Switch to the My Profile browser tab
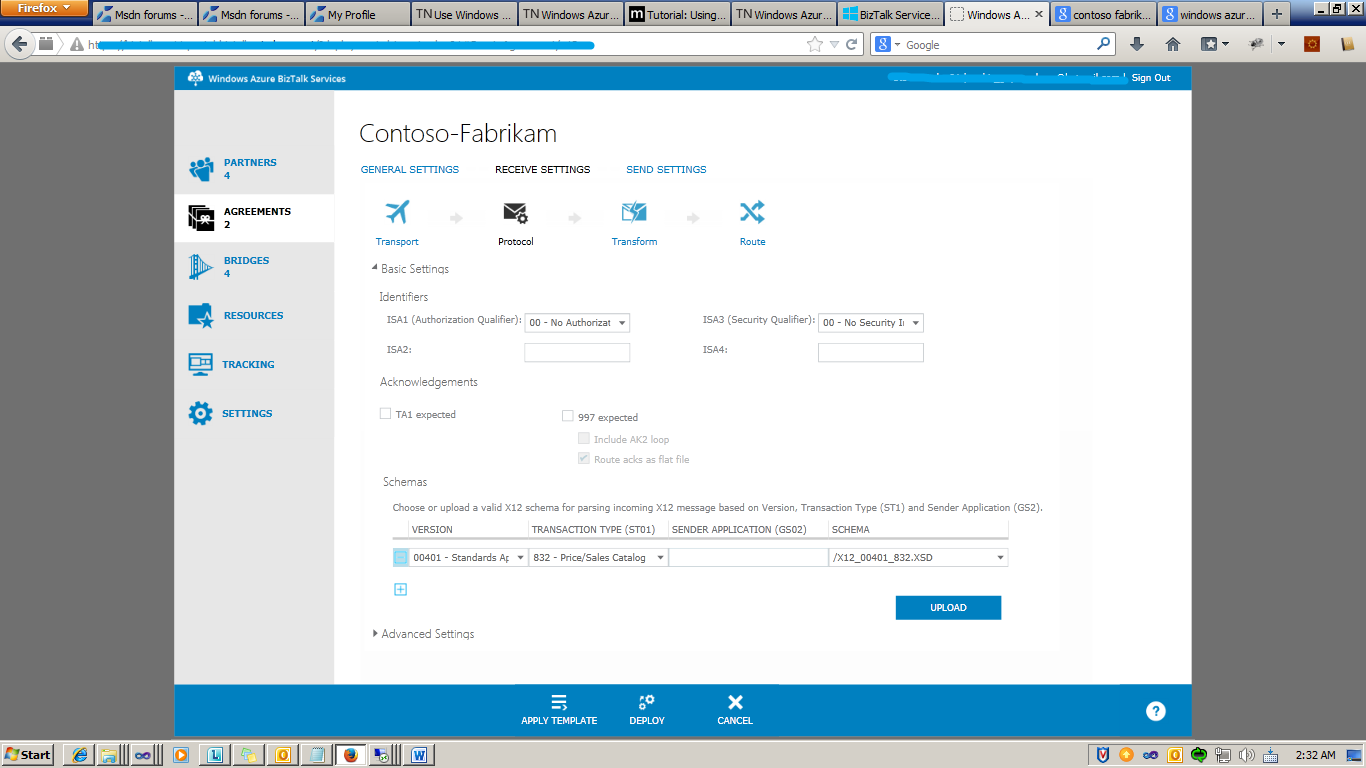Image resolution: width=1366 pixels, height=768 pixels. [357, 15]
